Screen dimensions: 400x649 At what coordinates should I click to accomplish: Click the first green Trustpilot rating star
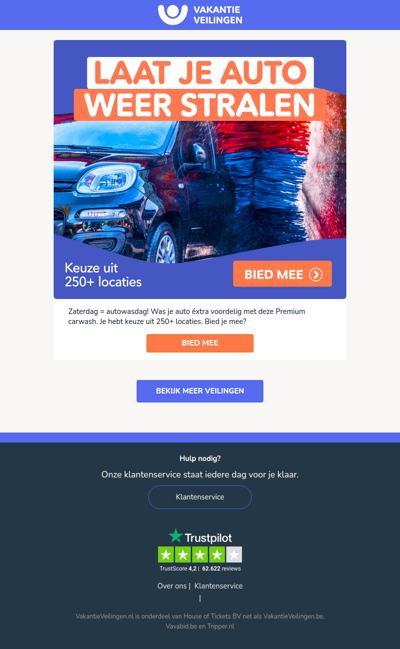[x=166, y=555]
